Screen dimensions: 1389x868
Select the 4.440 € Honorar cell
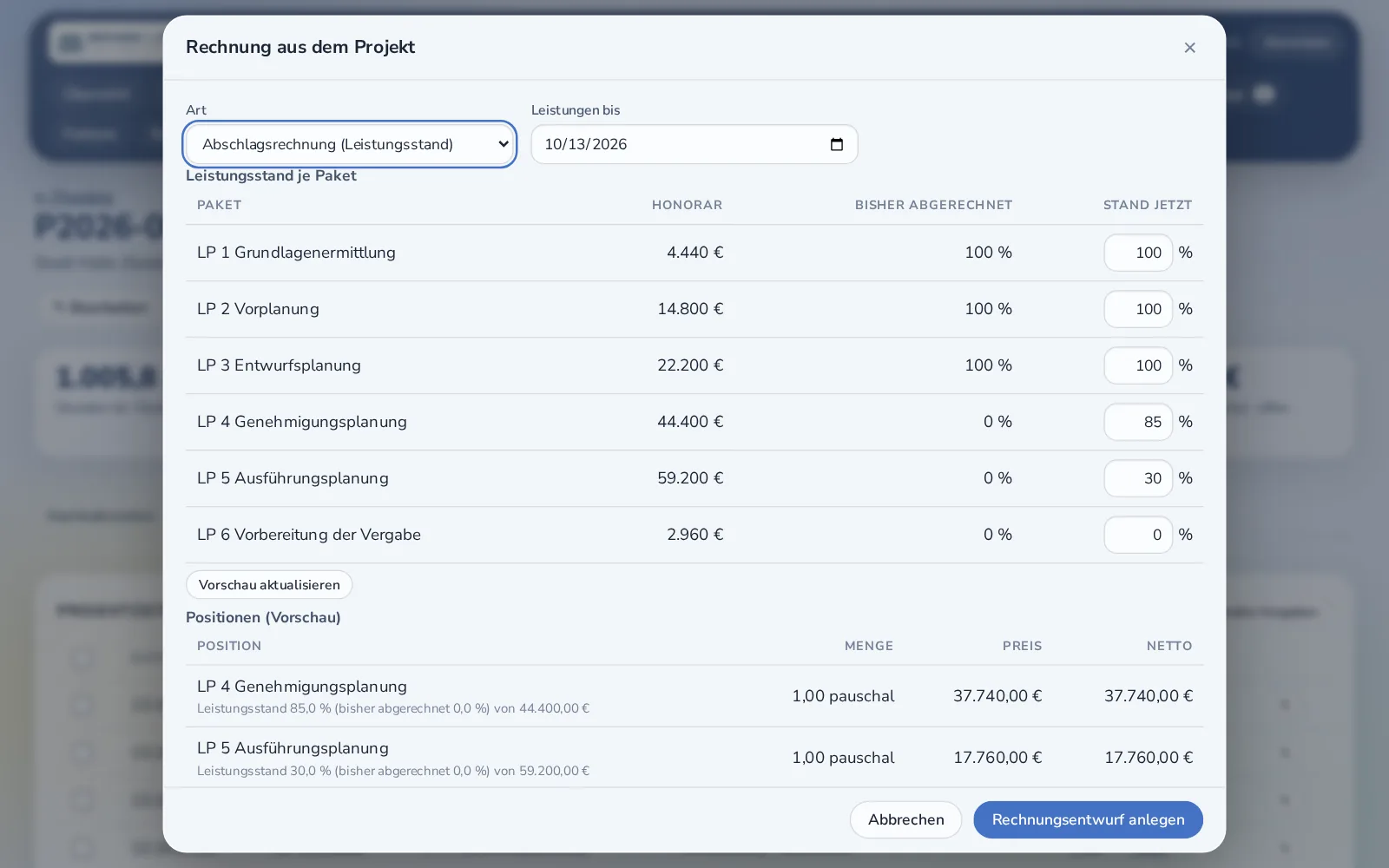tap(694, 253)
